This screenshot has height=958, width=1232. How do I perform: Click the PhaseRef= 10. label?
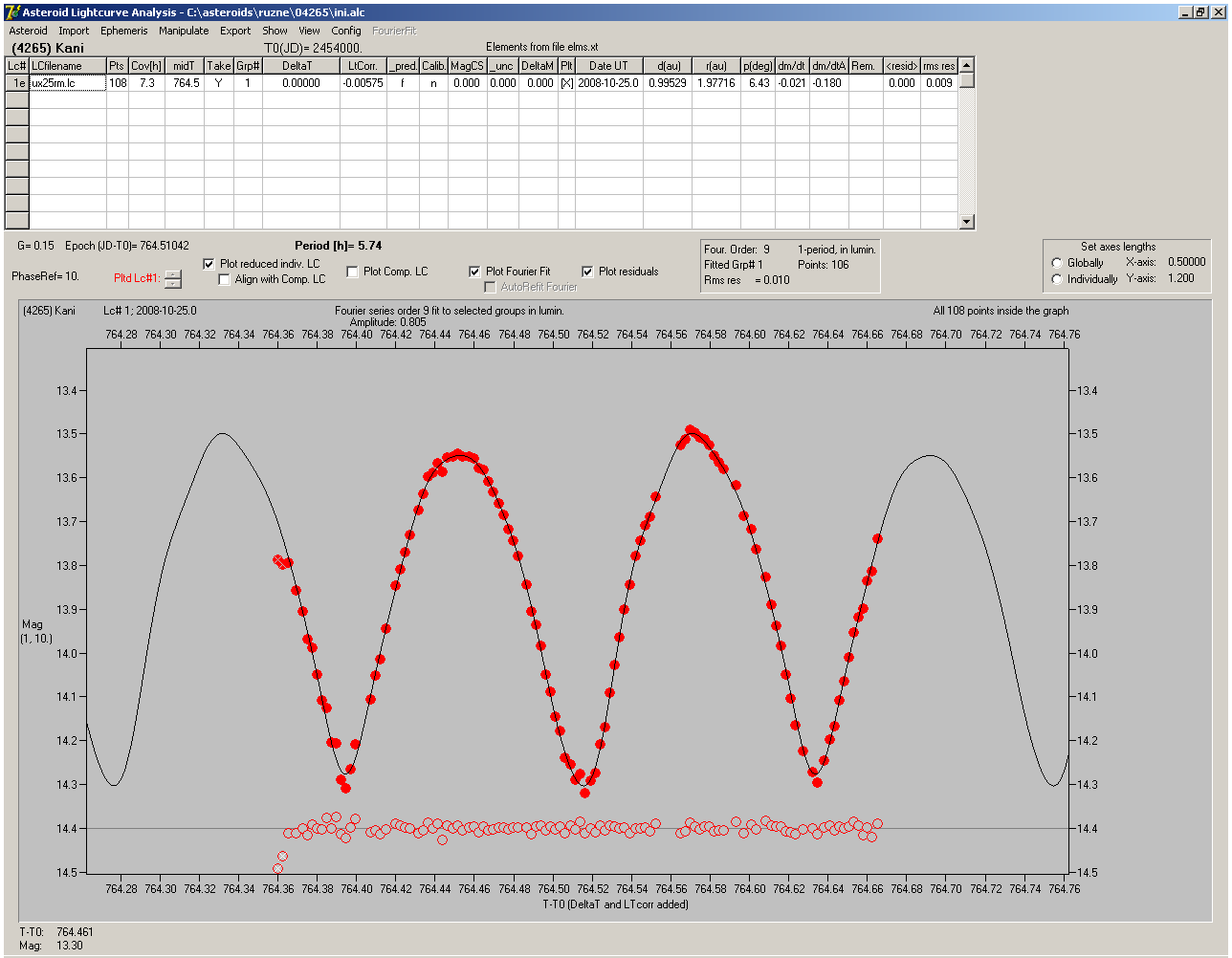(x=45, y=276)
